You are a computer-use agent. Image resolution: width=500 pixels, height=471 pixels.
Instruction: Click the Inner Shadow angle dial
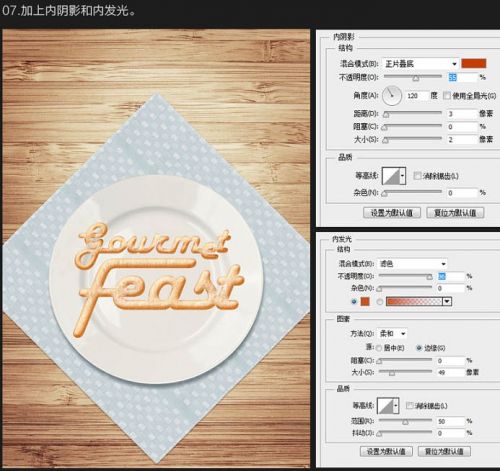pyautogui.click(x=392, y=95)
